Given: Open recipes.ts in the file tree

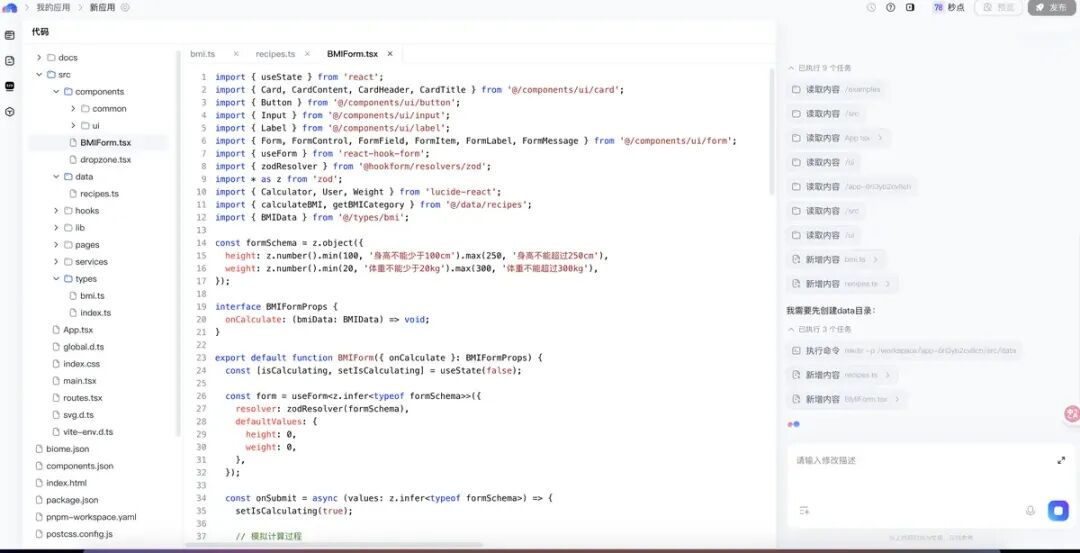Looking at the screenshot, I should (x=93, y=194).
